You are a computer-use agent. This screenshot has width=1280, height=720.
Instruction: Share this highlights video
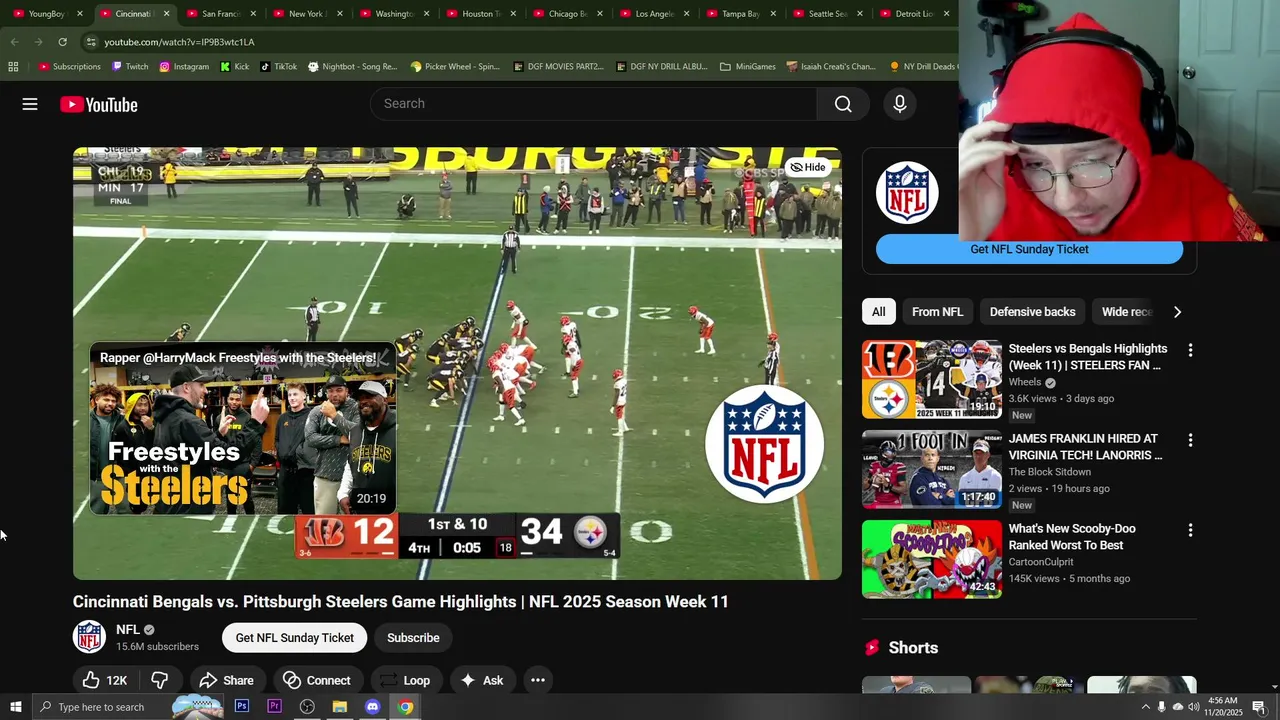click(x=227, y=680)
